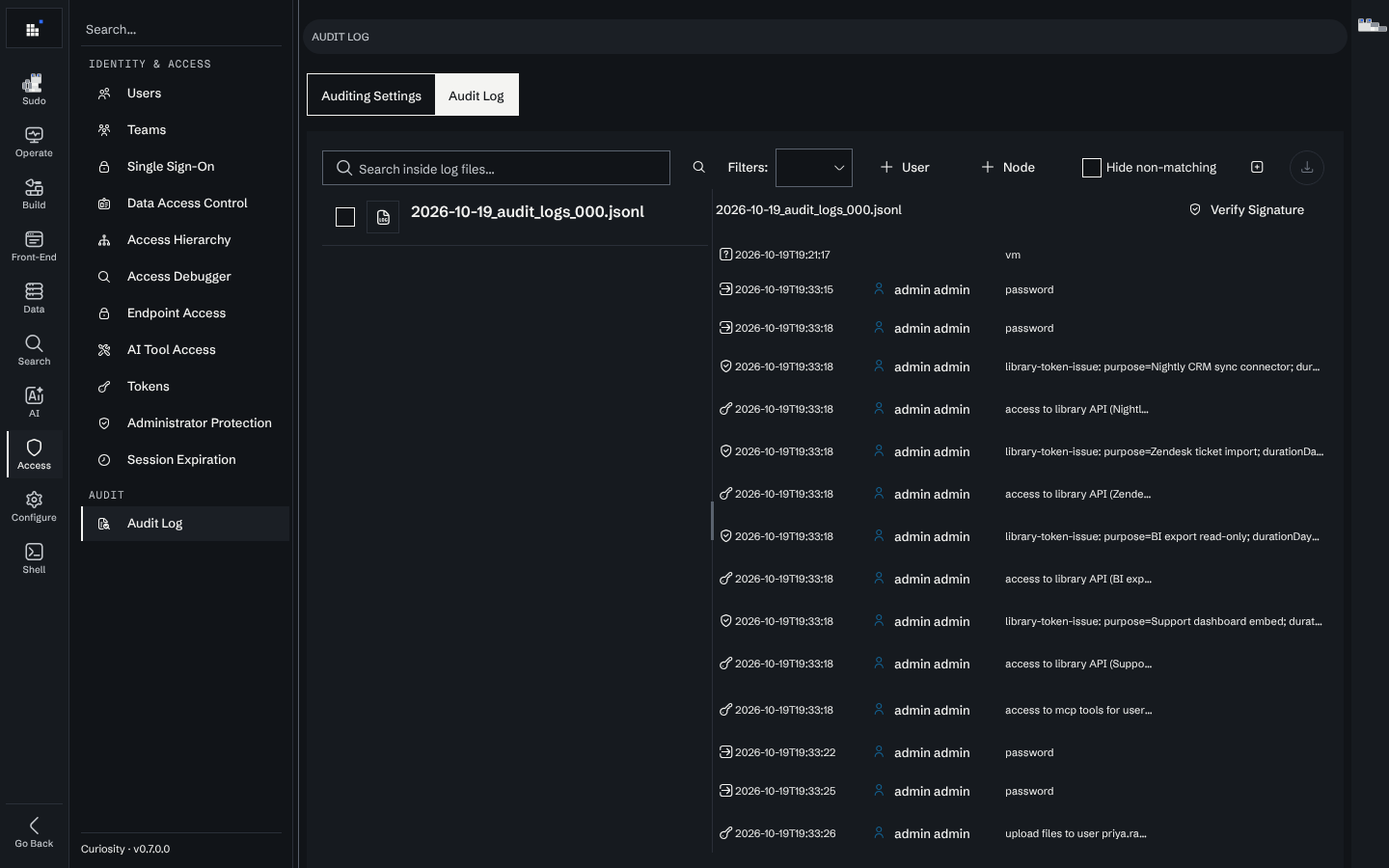1389x868 pixels.
Task: Click the panel splitter handle between file list and log
Action: pyautogui.click(x=713, y=521)
